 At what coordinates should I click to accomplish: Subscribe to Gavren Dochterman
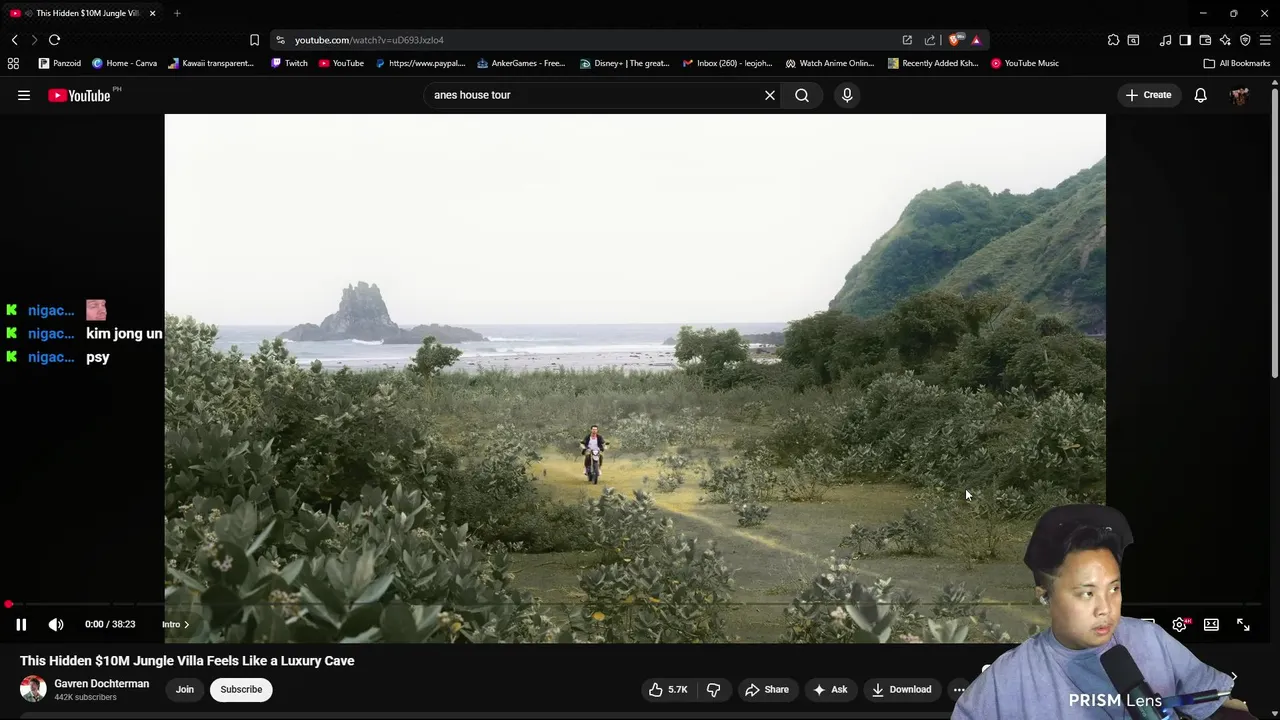241,689
